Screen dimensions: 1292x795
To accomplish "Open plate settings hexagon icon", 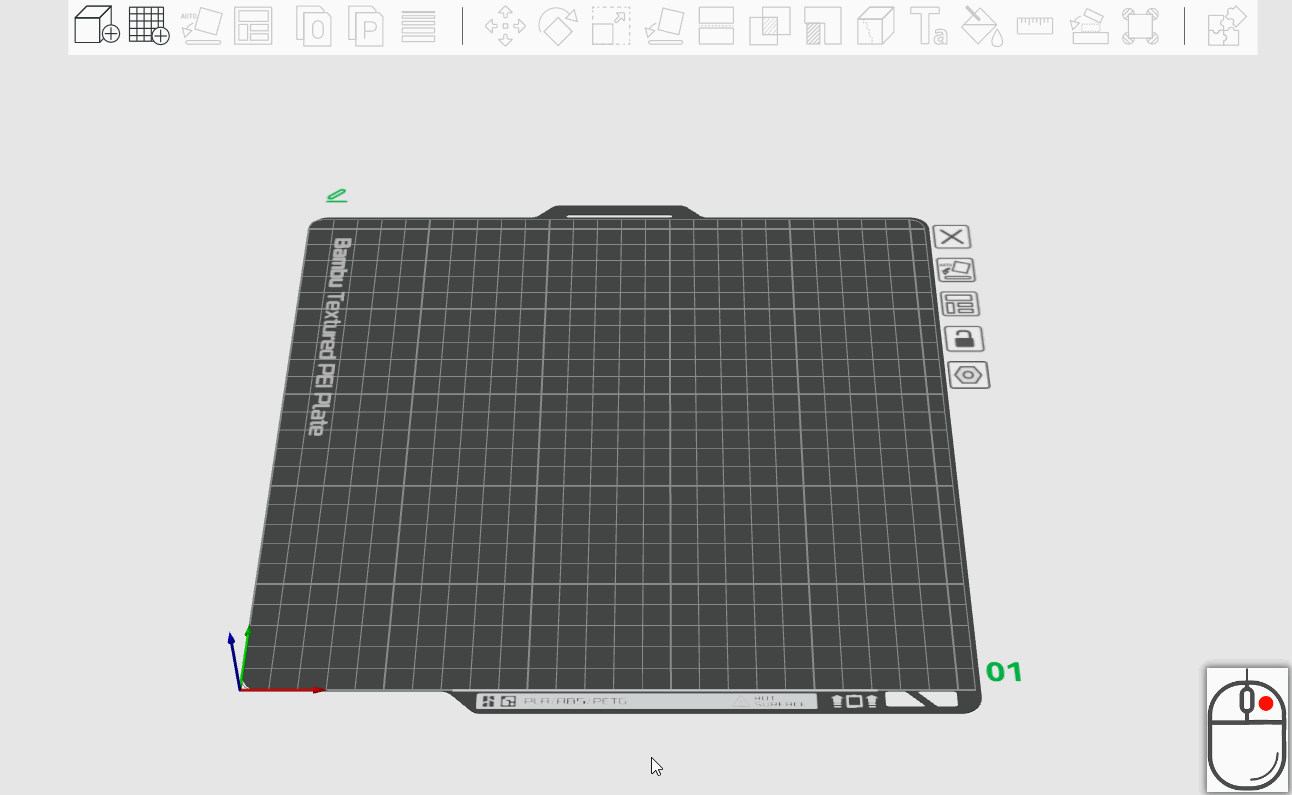I will click(x=969, y=376).
